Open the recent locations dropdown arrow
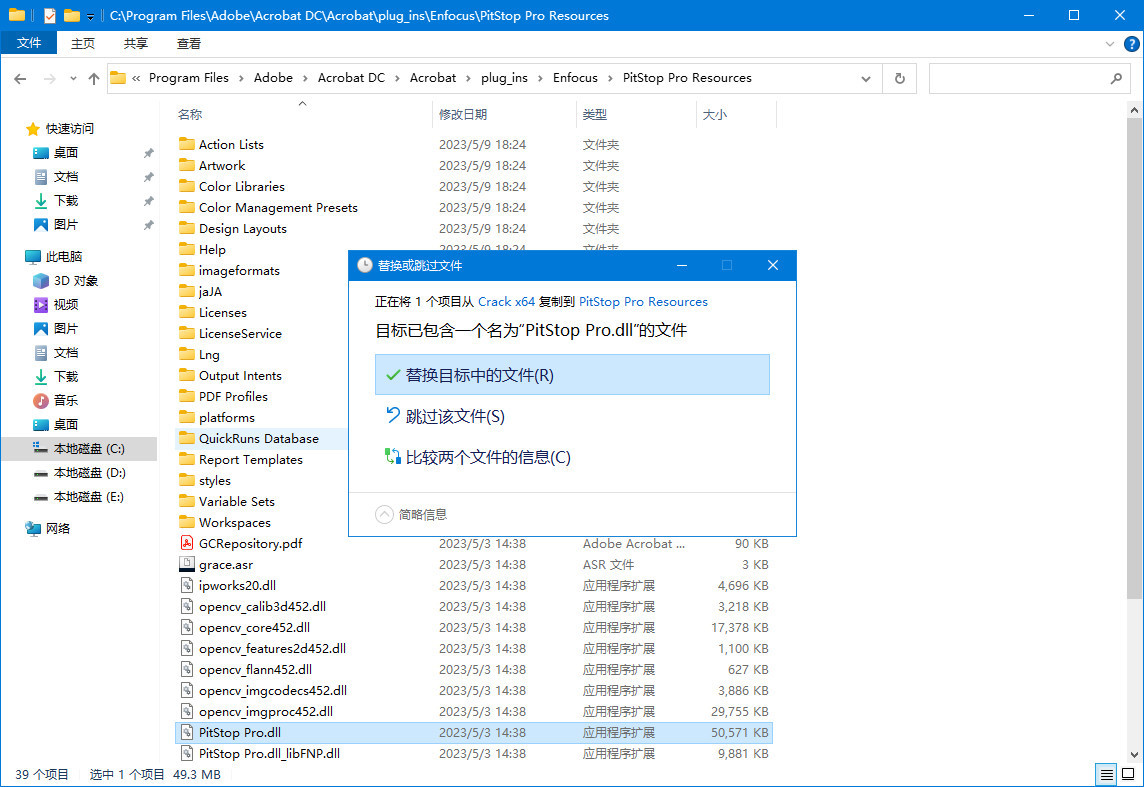Viewport: 1144px width, 787px height. 73,78
